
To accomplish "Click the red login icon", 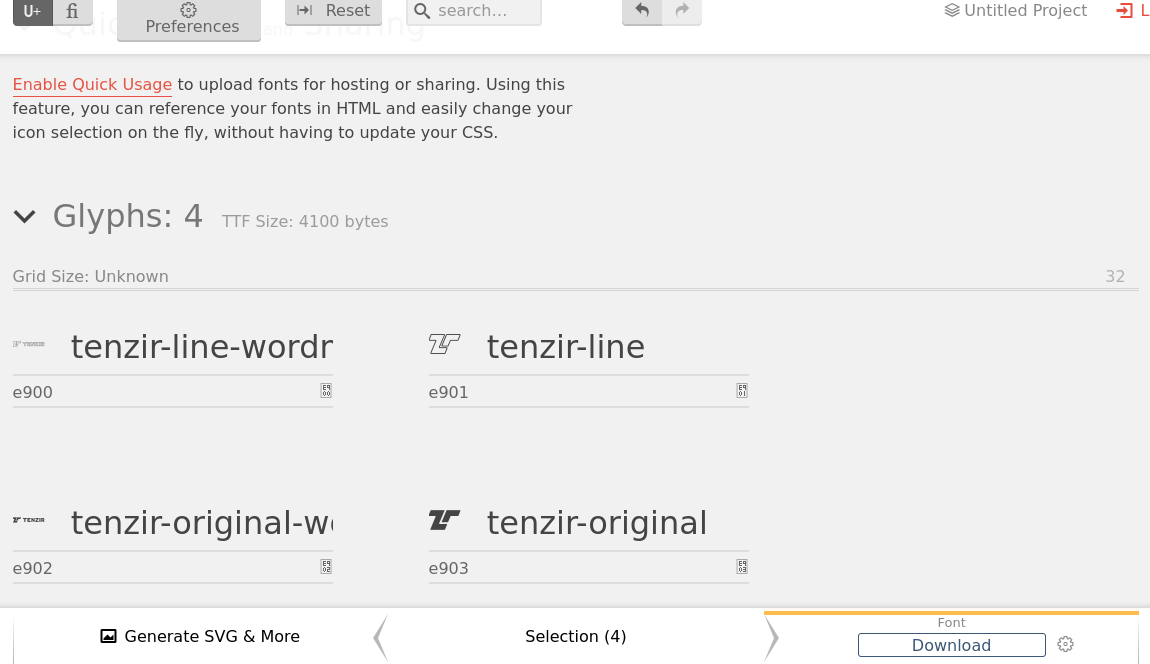I will coord(1124,10).
